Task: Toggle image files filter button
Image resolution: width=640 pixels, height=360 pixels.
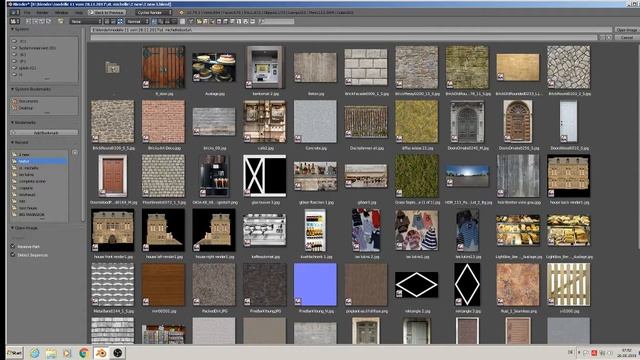Action: (x=219, y=21)
